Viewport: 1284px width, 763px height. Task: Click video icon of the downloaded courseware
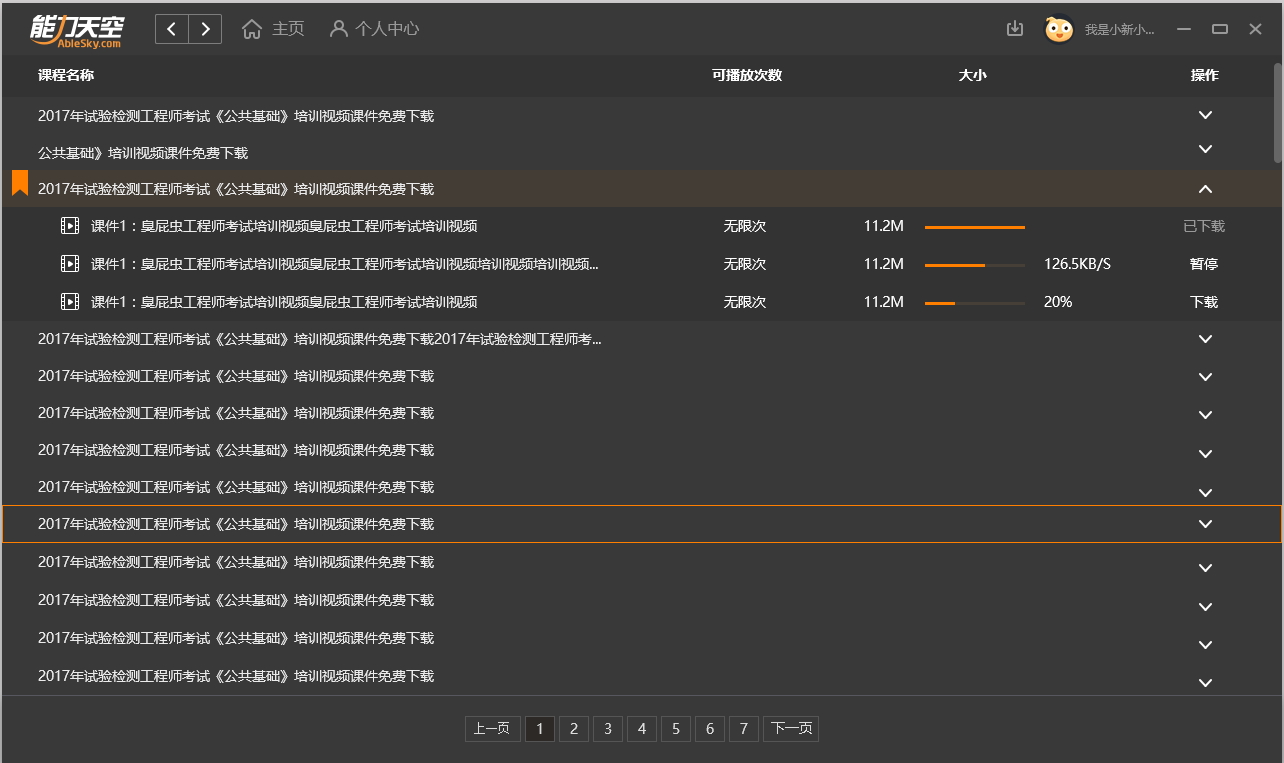coord(70,226)
